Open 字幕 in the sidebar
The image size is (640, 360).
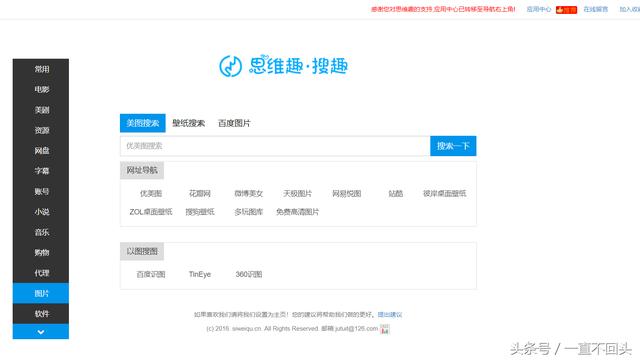point(41,171)
